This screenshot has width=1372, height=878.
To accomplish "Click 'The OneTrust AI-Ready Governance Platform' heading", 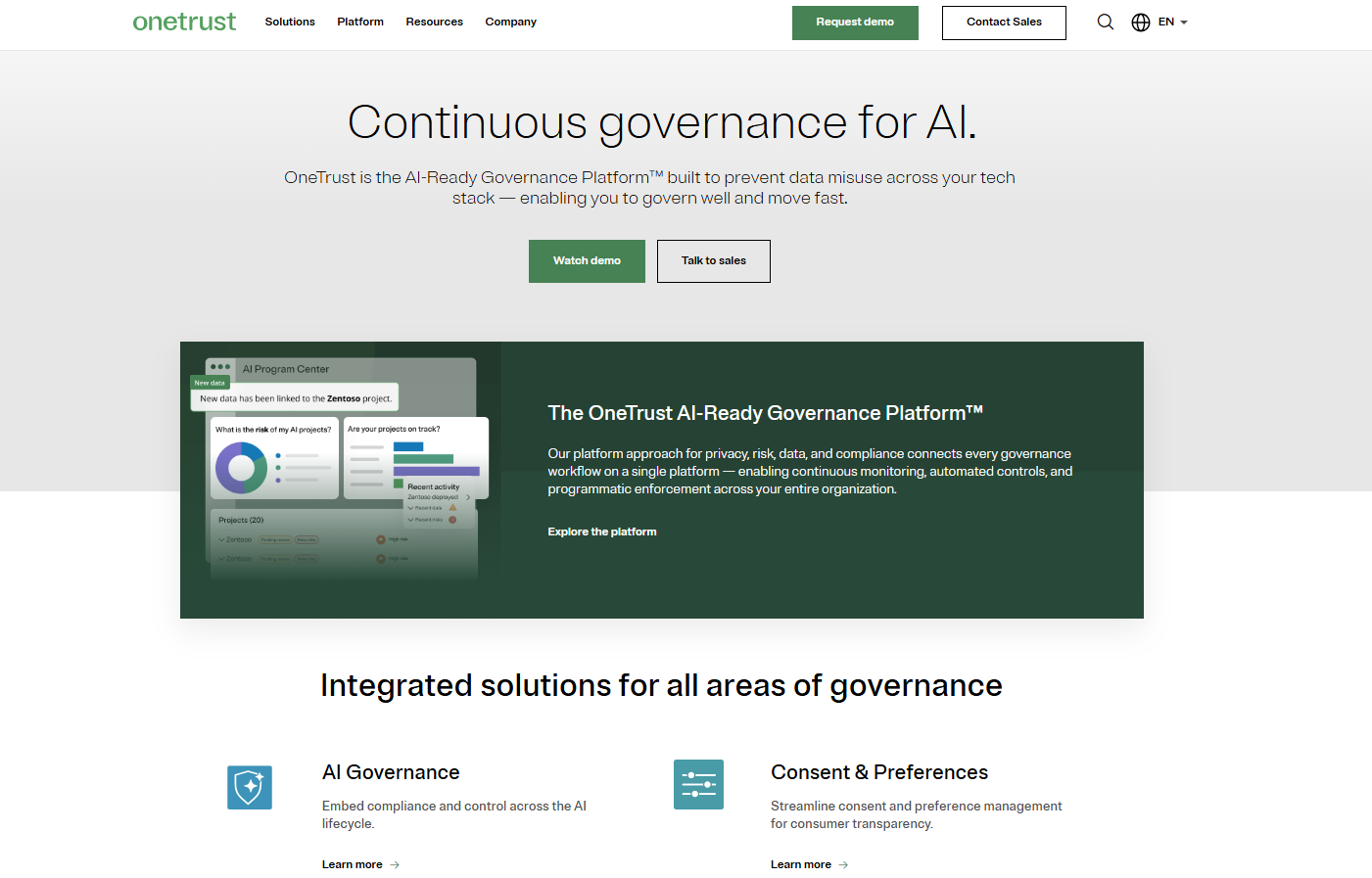I will (x=765, y=413).
